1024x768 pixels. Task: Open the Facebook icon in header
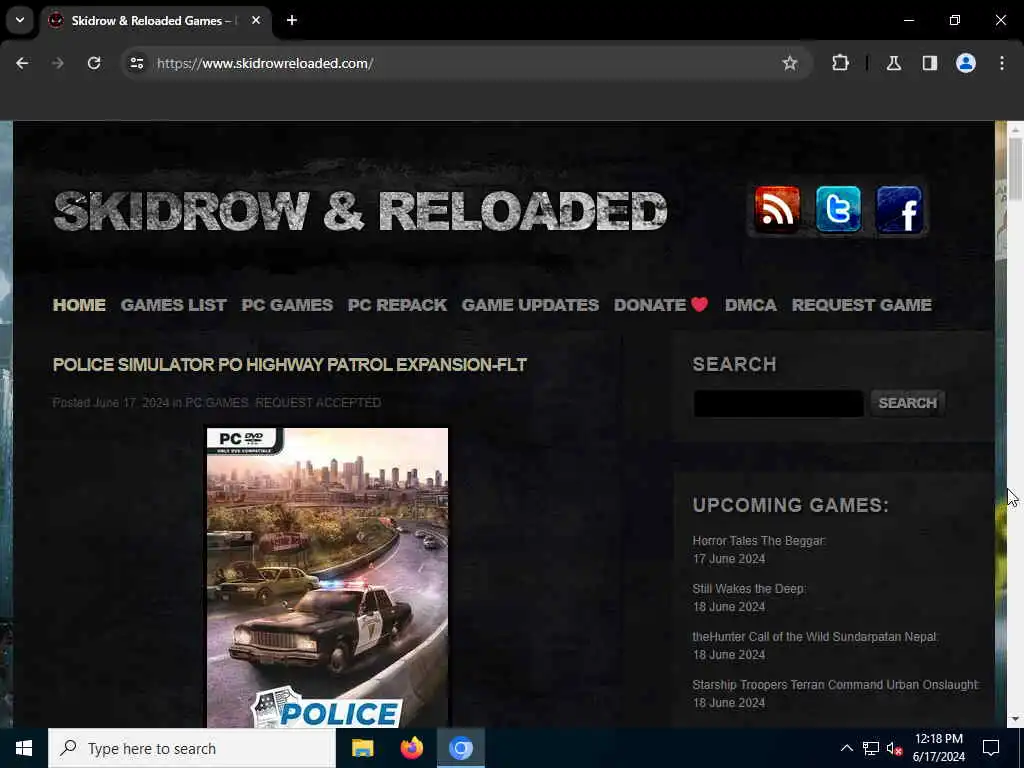899,210
